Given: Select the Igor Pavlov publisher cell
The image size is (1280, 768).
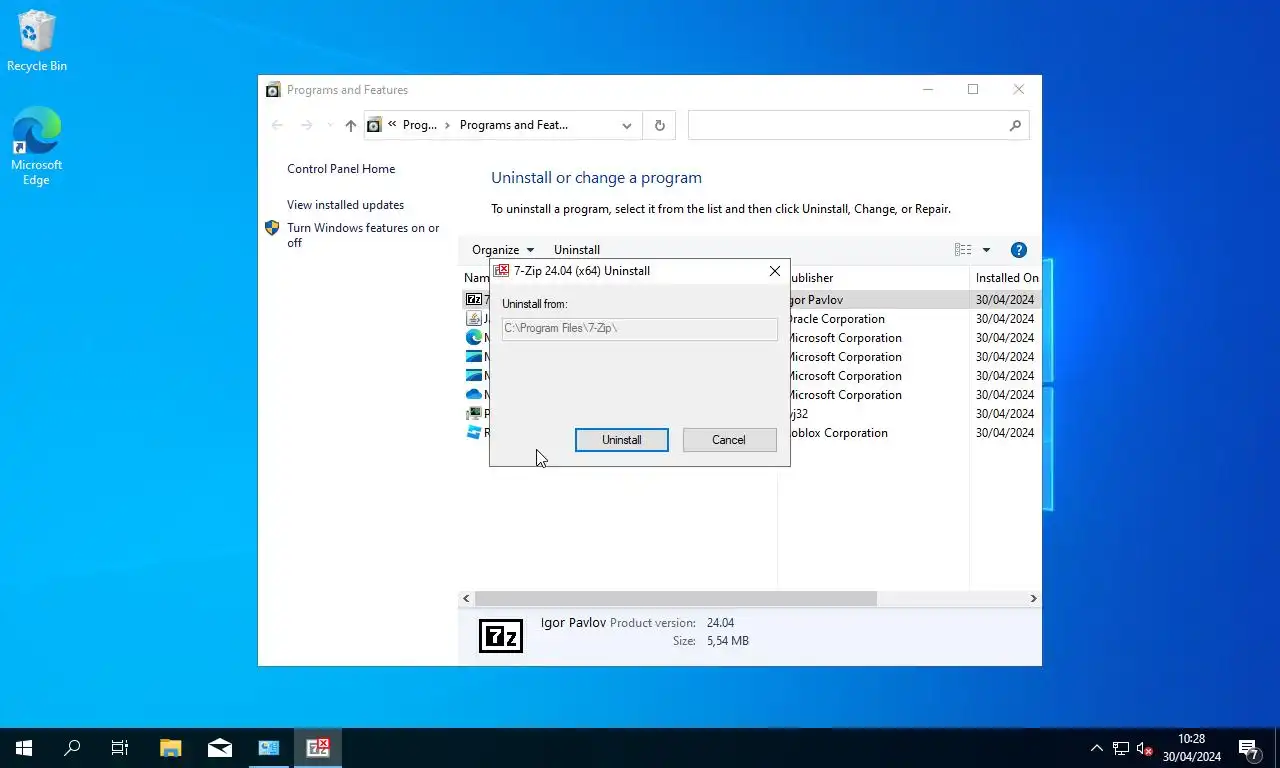Looking at the screenshot, I should point(816,300).
